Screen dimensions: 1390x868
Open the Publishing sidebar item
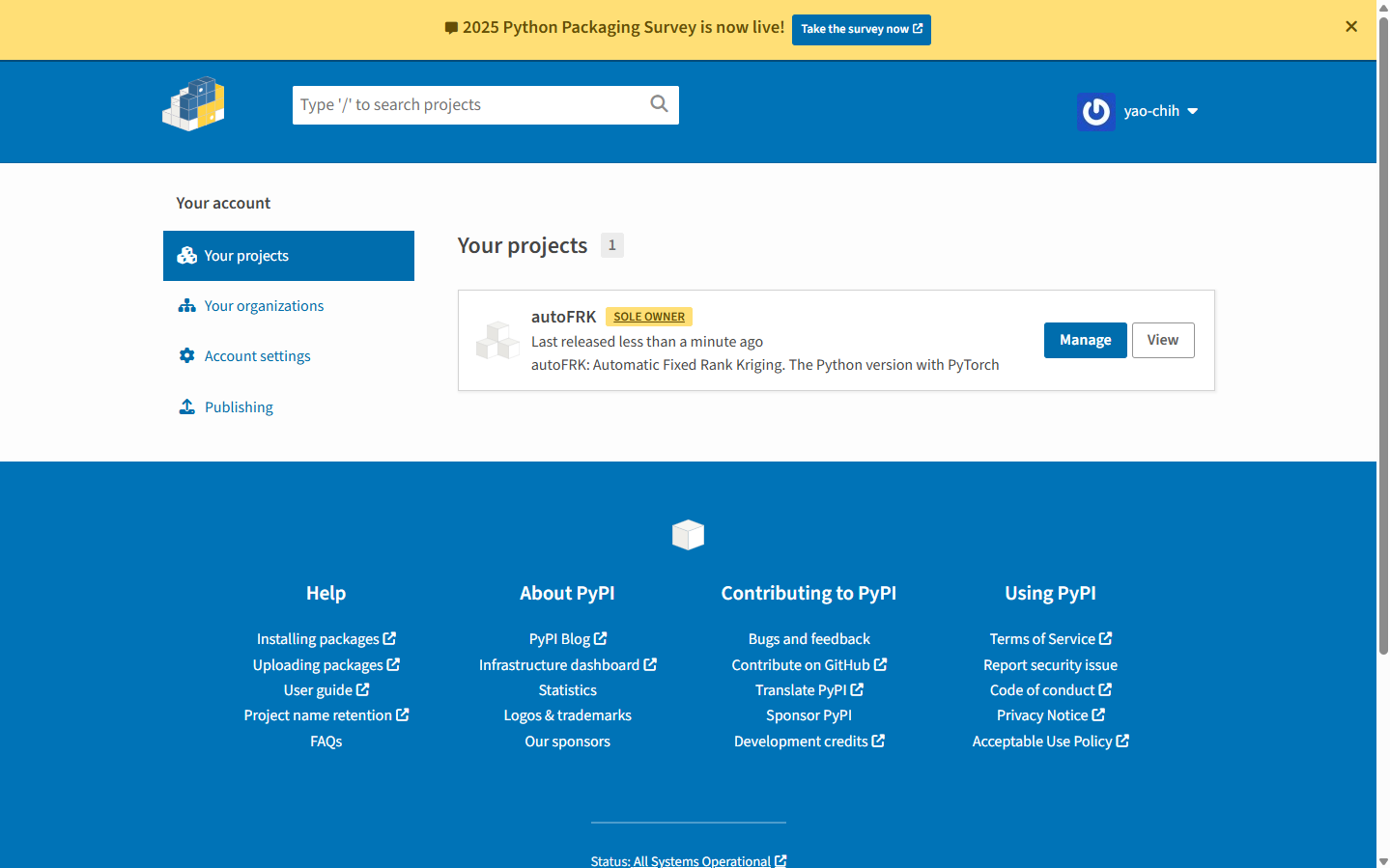tap(289, 407)
